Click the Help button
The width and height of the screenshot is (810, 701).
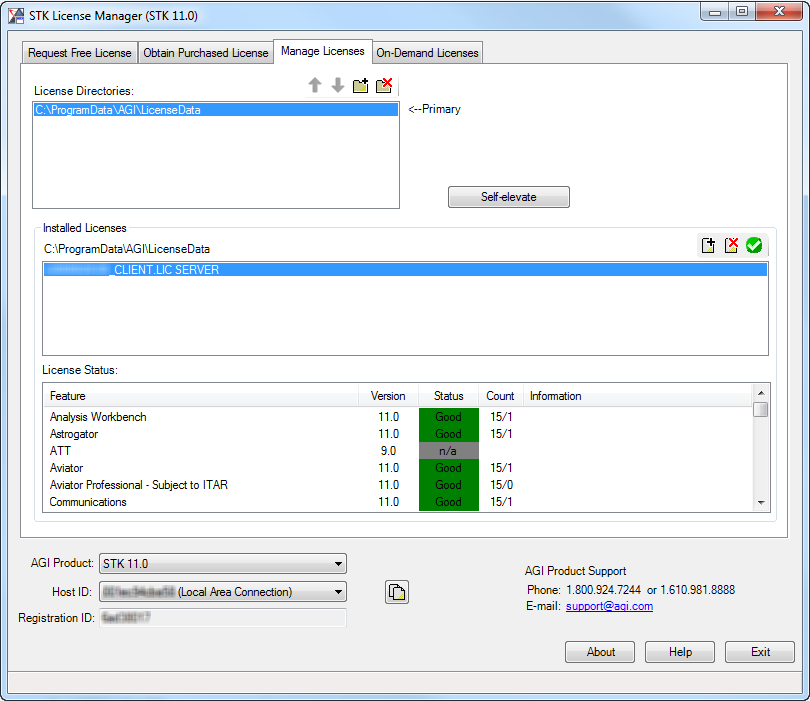pos(680,652)
